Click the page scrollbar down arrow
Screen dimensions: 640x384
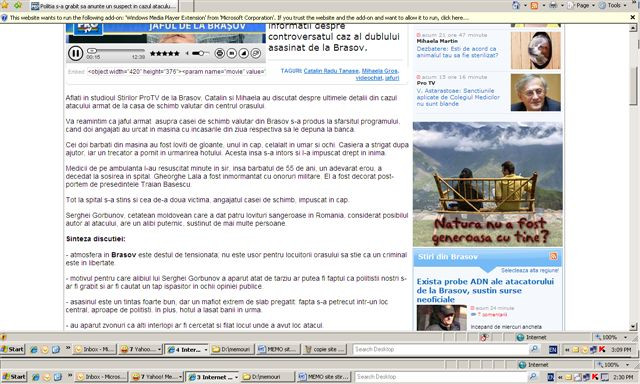633,326
